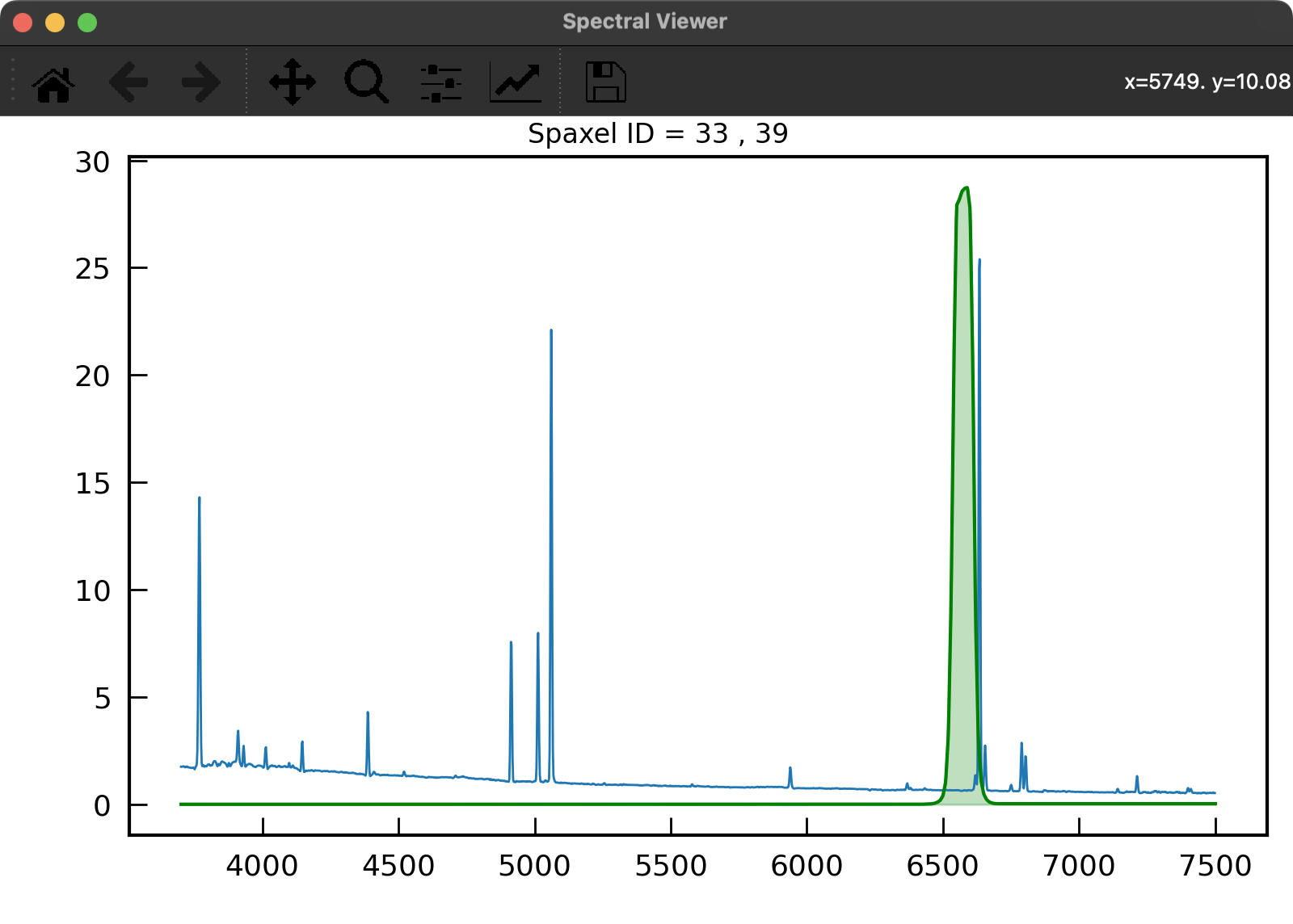Viewport: 1293px width, 924px height.
Task: Save the figure with floppy disk icon
Action: pyautogui.click(x=606, y=82)
